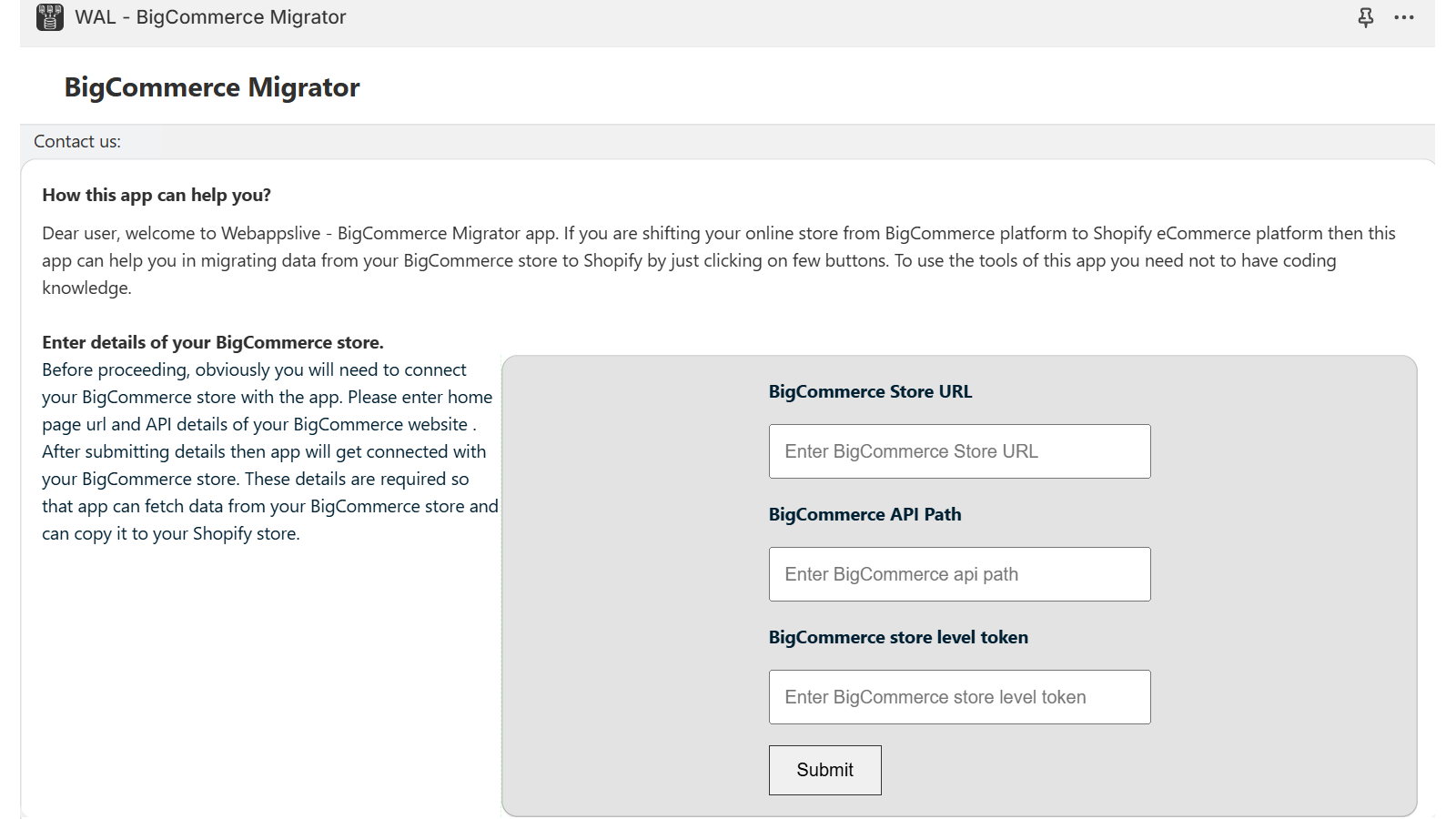
Task: Focus the store level token input field
Action: 959,697
